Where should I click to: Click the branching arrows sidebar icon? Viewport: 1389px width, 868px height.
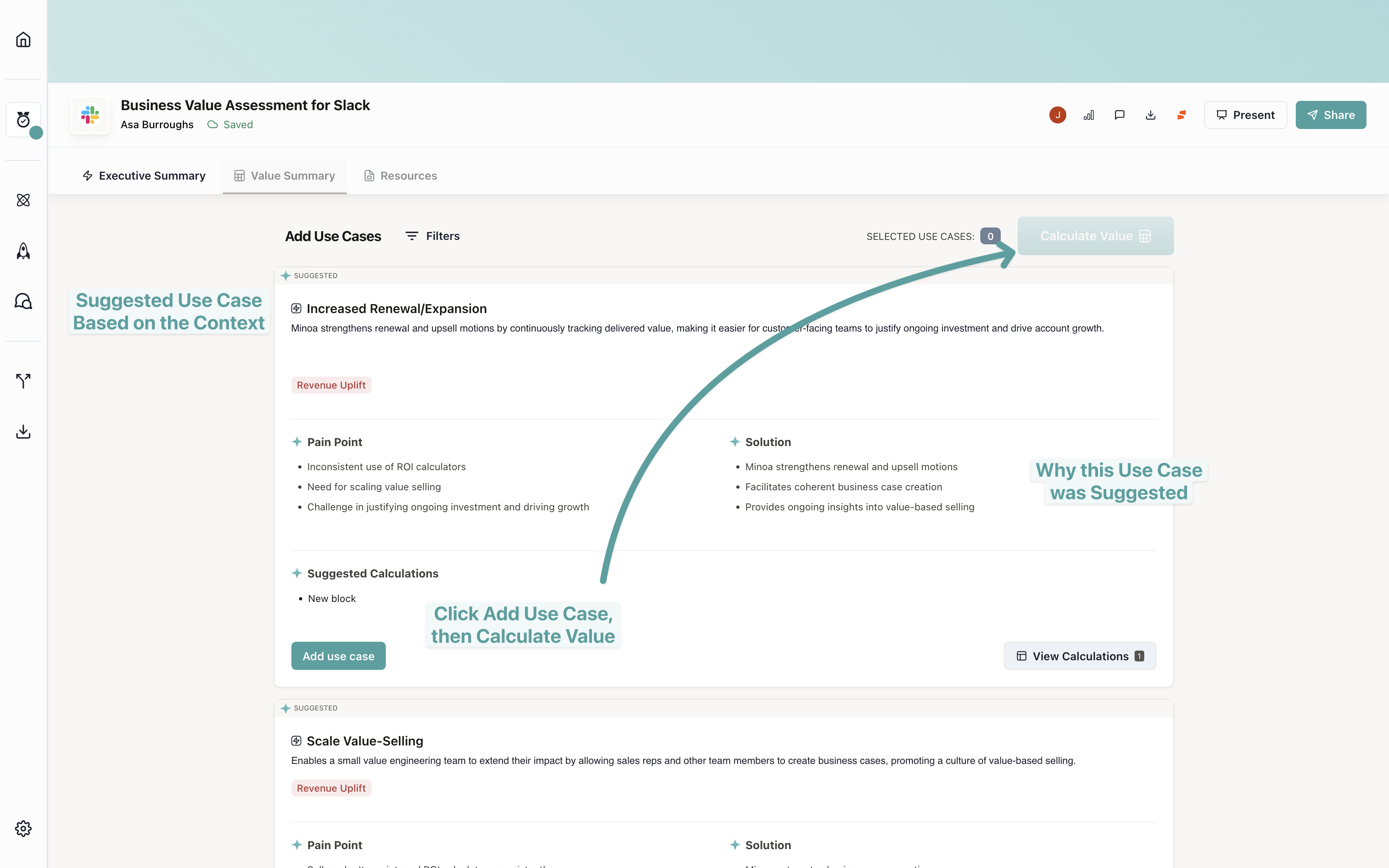point(23,381)
